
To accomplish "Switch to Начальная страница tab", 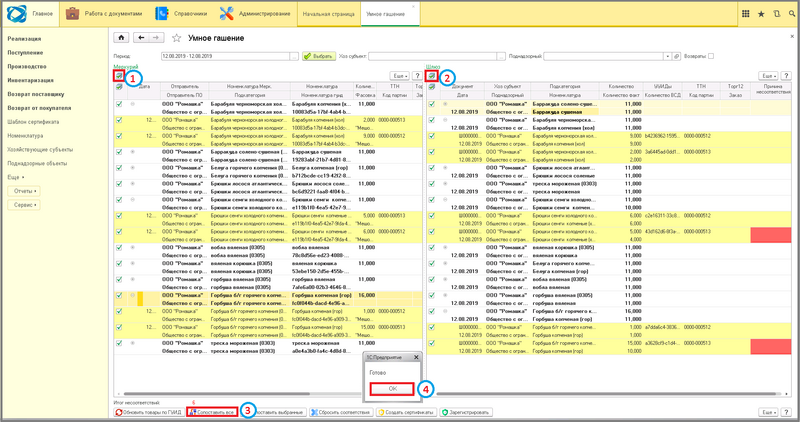I will coord(329,14).
